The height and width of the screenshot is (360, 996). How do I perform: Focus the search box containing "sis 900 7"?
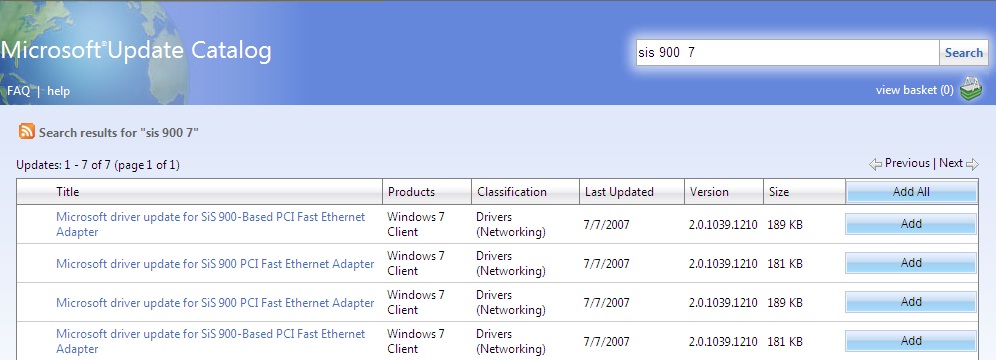[788, 53]
